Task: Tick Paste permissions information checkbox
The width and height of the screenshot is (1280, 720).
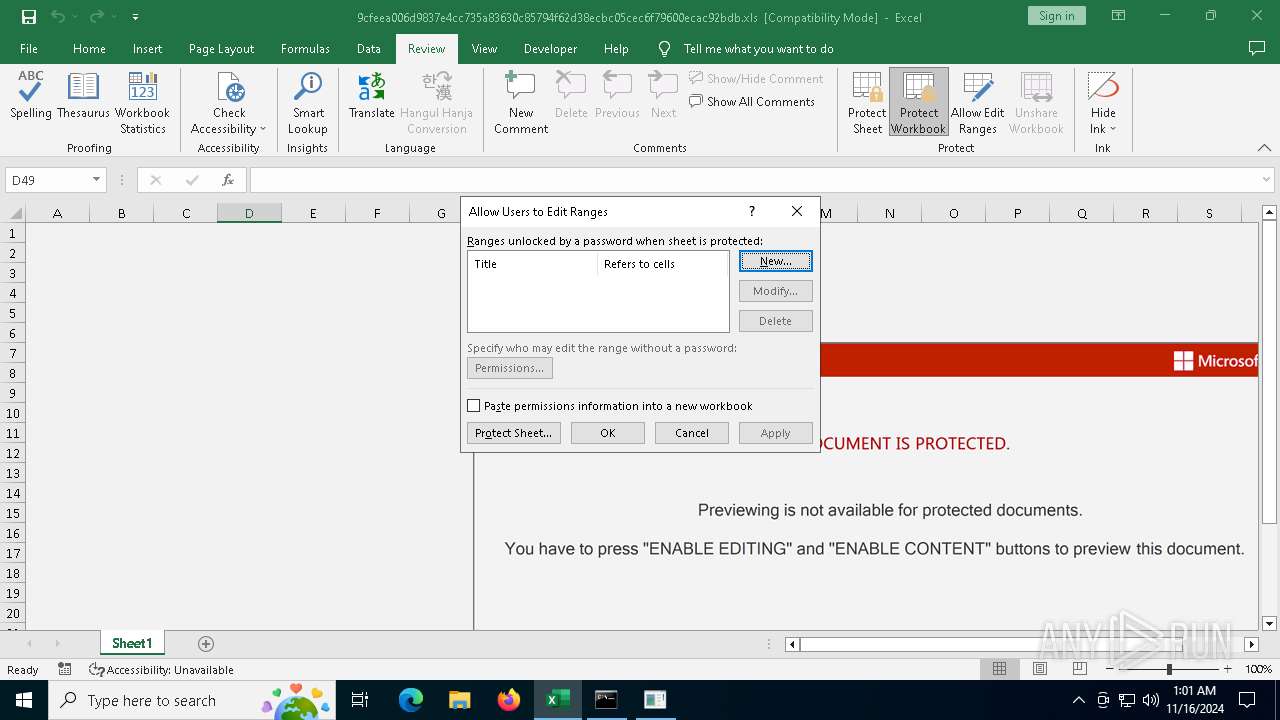Action: point(474,406)
